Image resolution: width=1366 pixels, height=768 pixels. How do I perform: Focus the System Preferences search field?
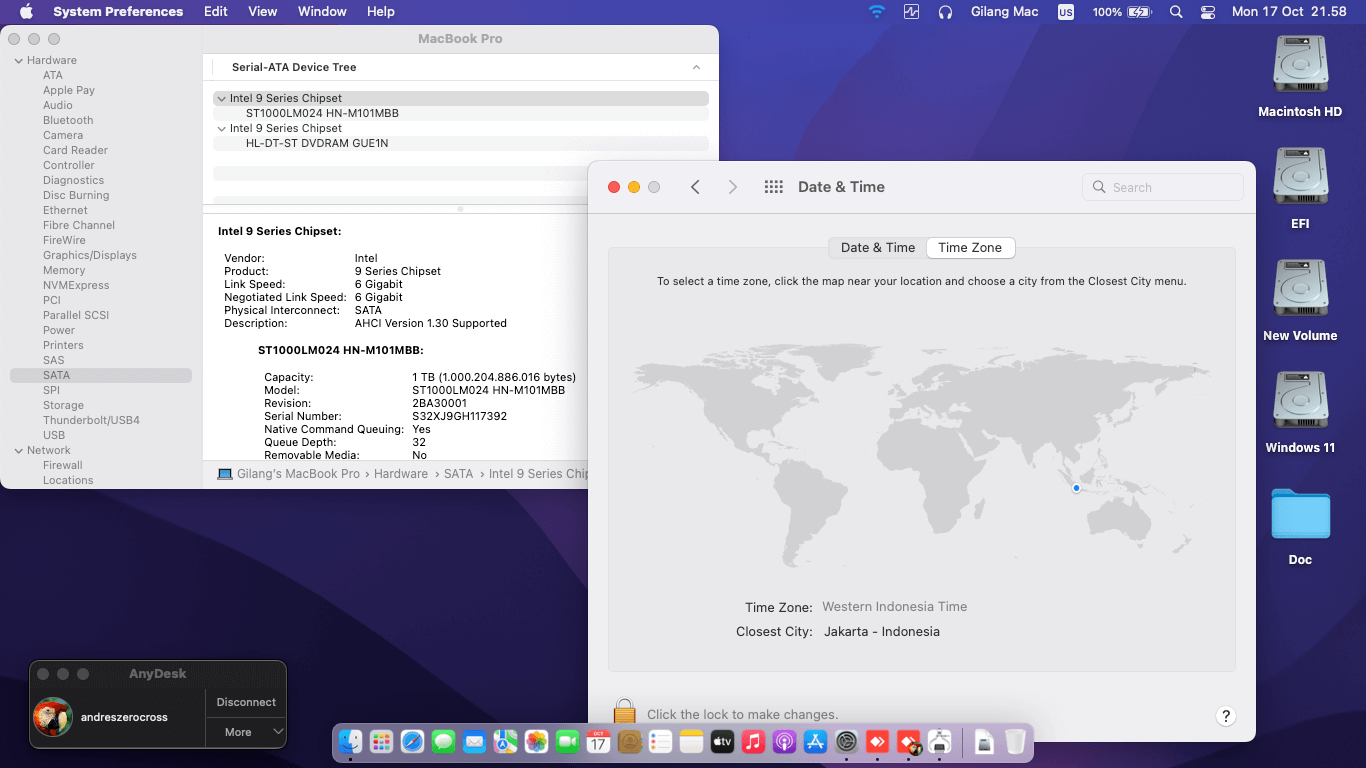[1163, 187]
